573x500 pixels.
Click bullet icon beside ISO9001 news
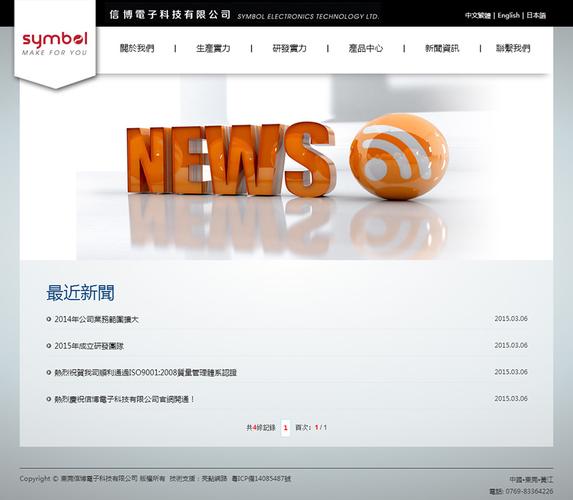[x=49, y=372]
